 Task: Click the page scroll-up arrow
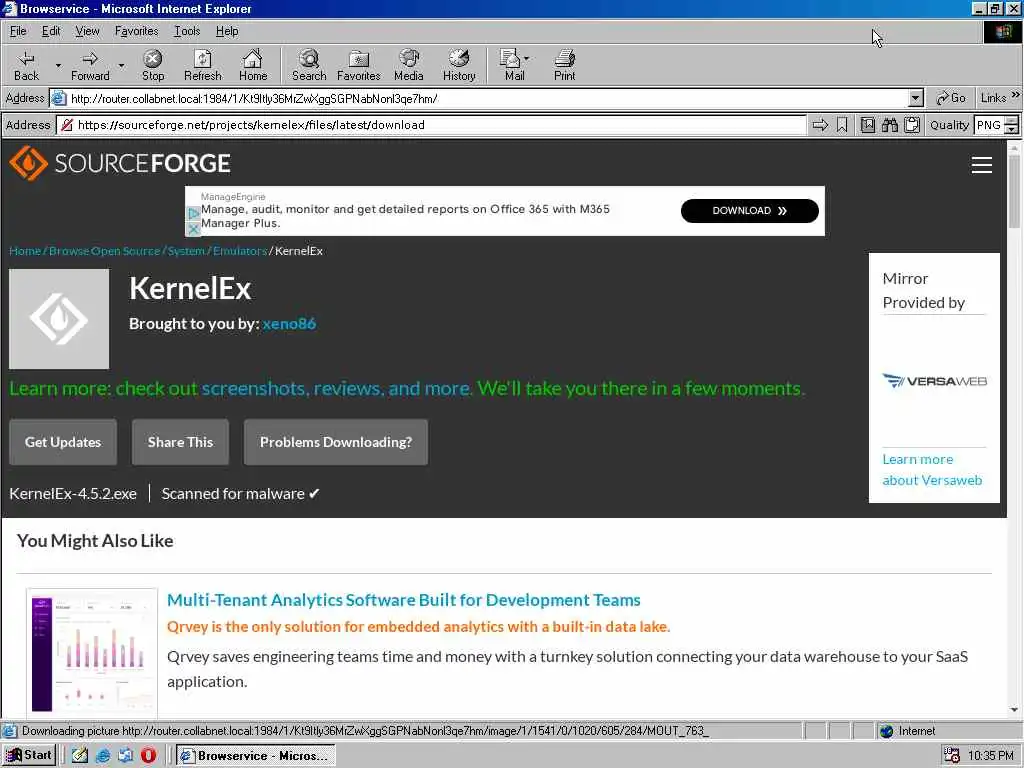click(1014, 149)
